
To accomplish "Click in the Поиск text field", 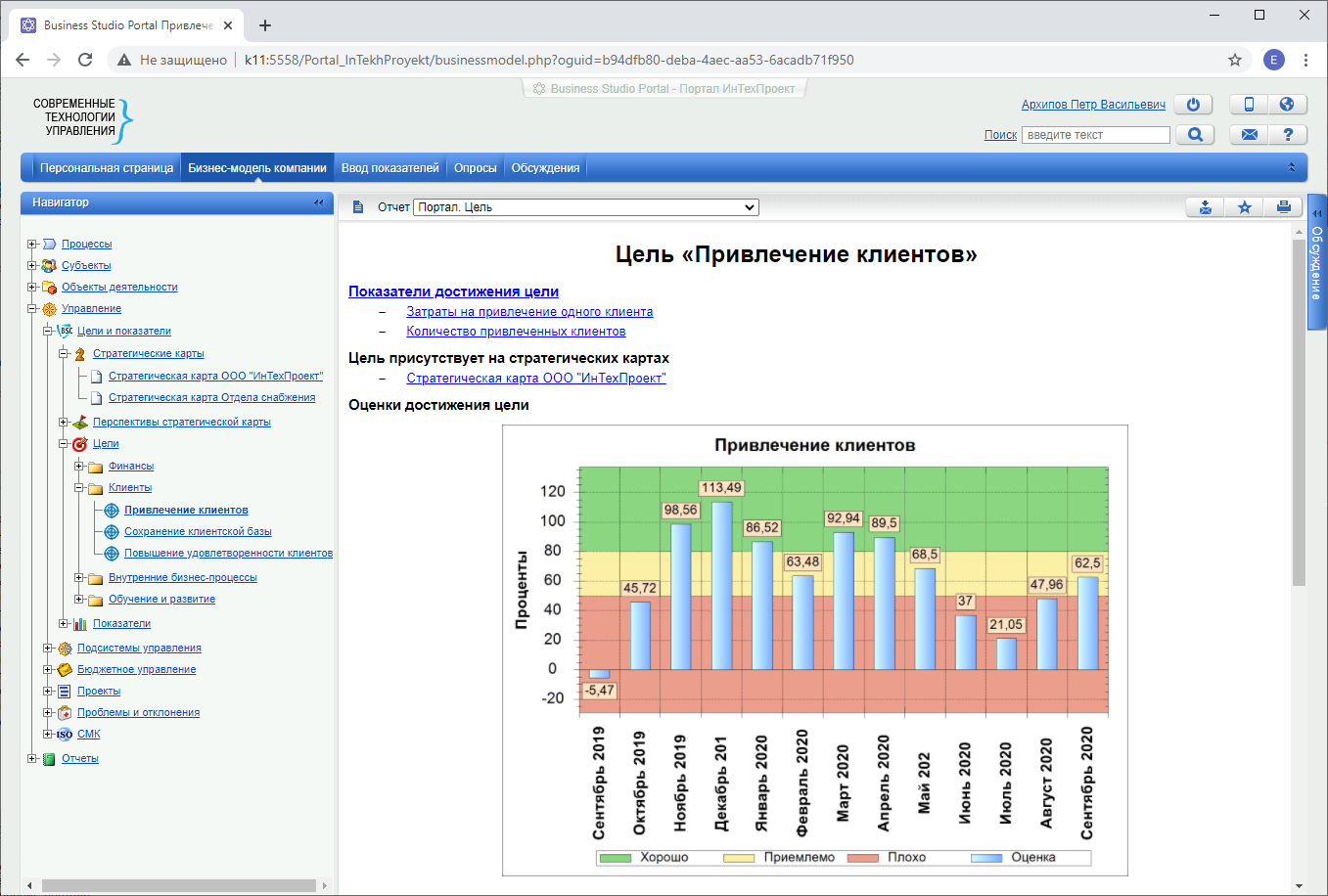I will (1095, 135).
